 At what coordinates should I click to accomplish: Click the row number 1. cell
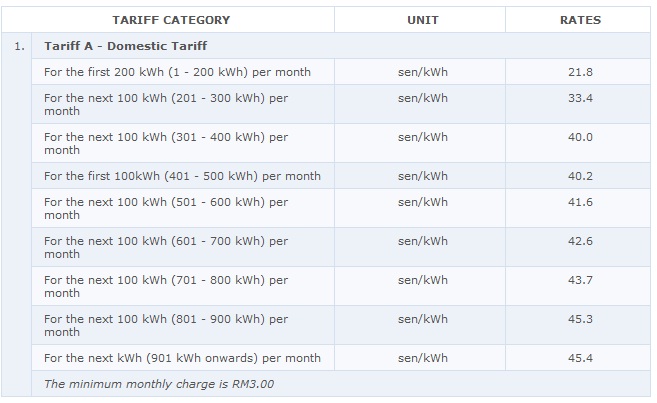point(19,46)
